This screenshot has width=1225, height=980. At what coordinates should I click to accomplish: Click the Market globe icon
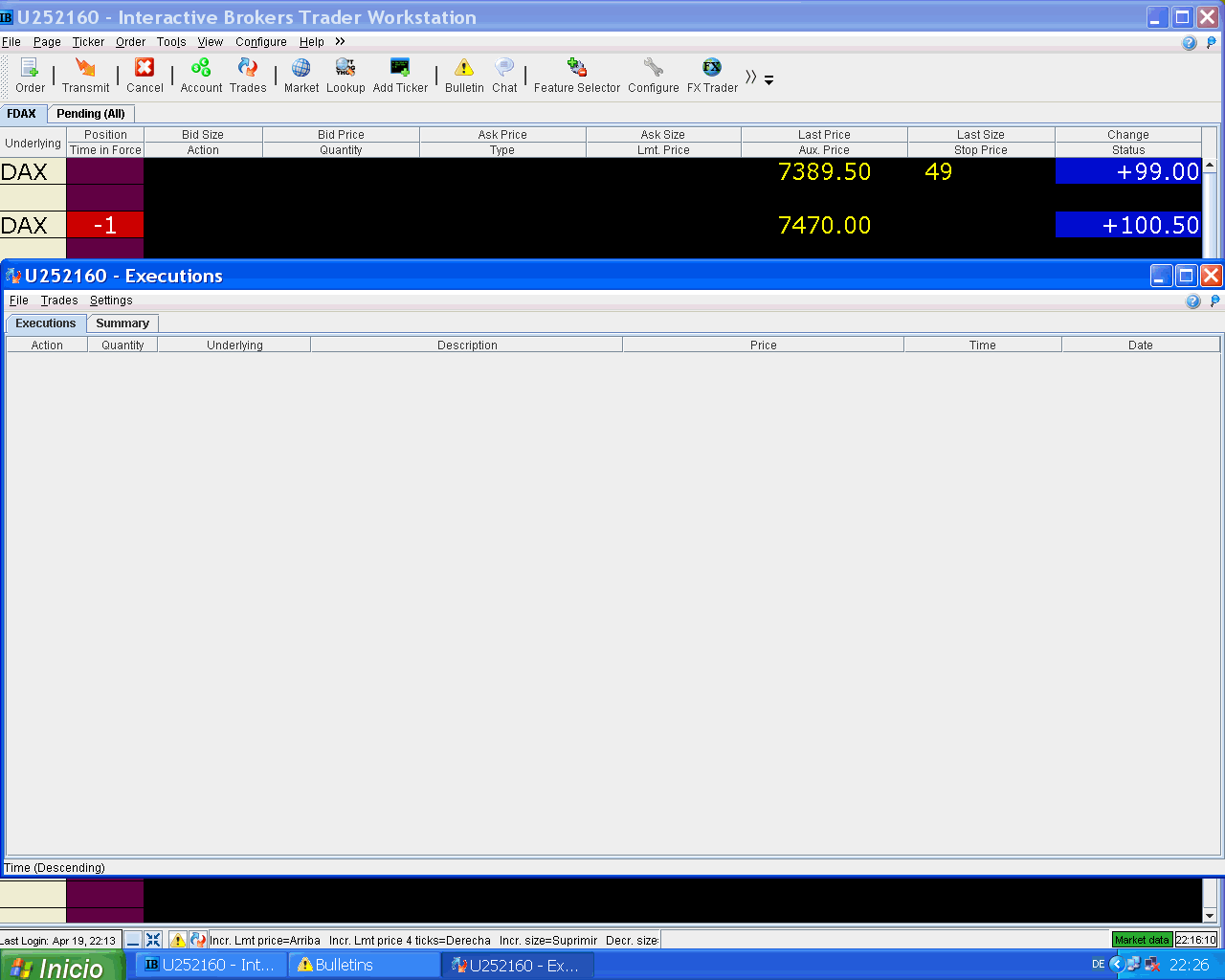301,75
